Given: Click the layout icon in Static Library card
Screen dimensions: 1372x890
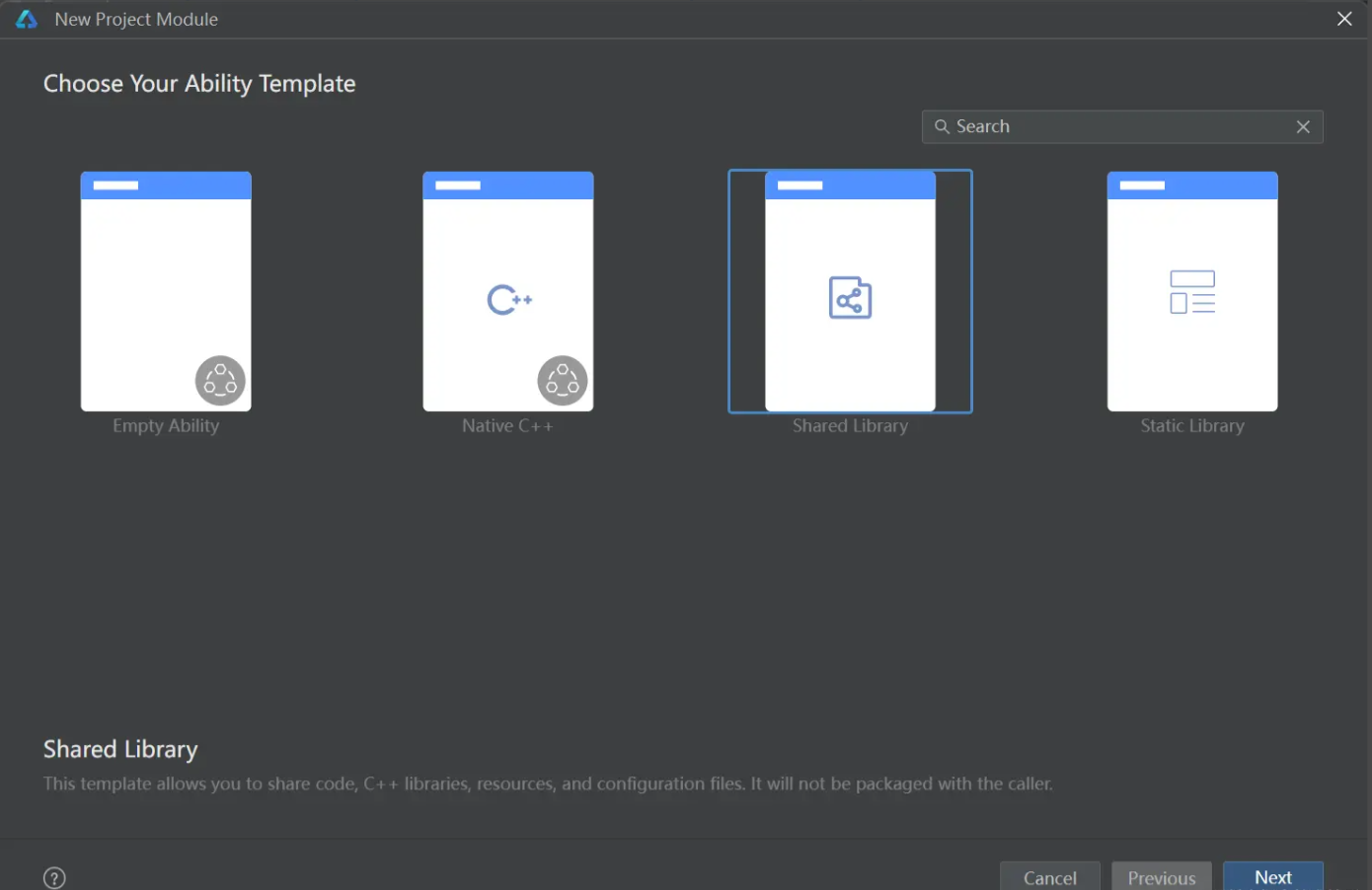Looking at the screenshot, I should [x=1192, y=292].
